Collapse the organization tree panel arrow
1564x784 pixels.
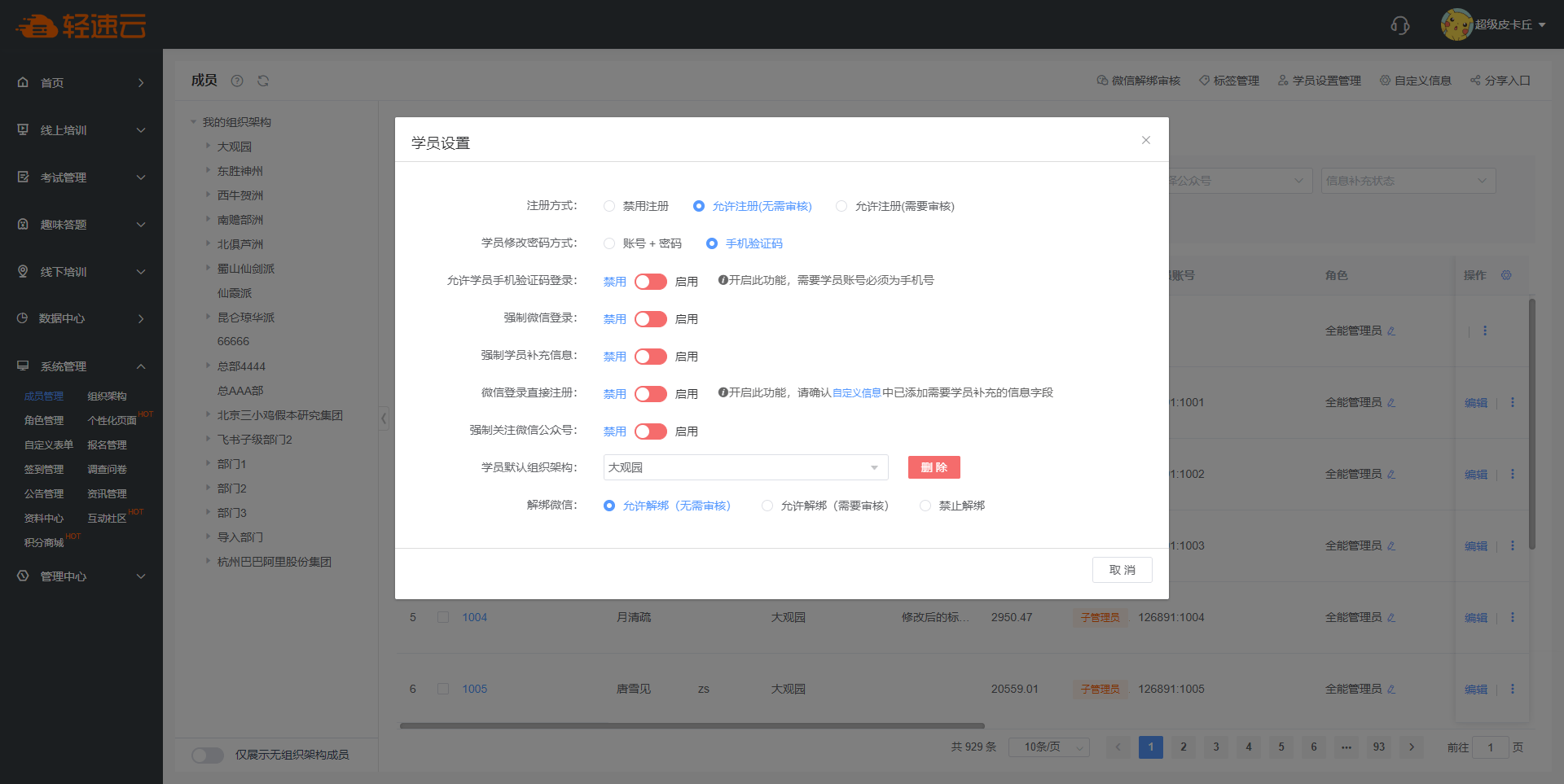pyautogui.click(x=384, y=418)
